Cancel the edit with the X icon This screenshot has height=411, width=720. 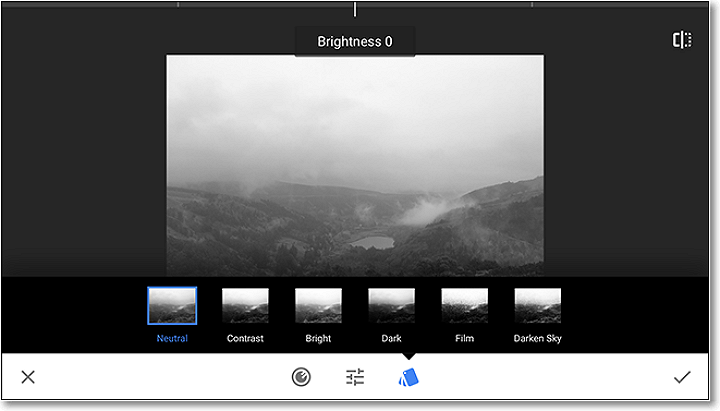tap(28, 377)
